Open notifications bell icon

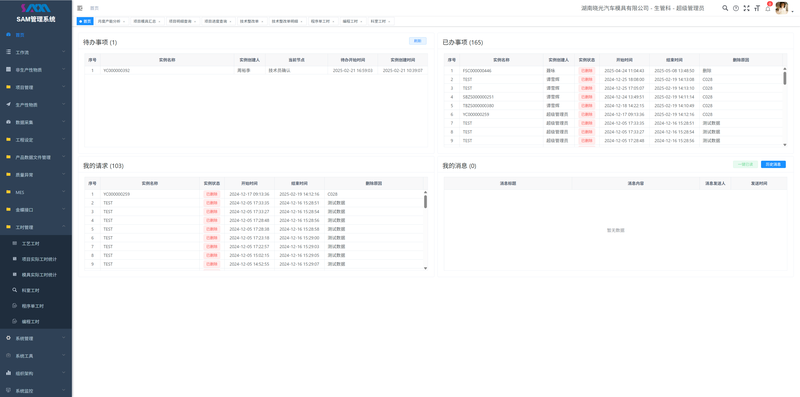[767, 8]
